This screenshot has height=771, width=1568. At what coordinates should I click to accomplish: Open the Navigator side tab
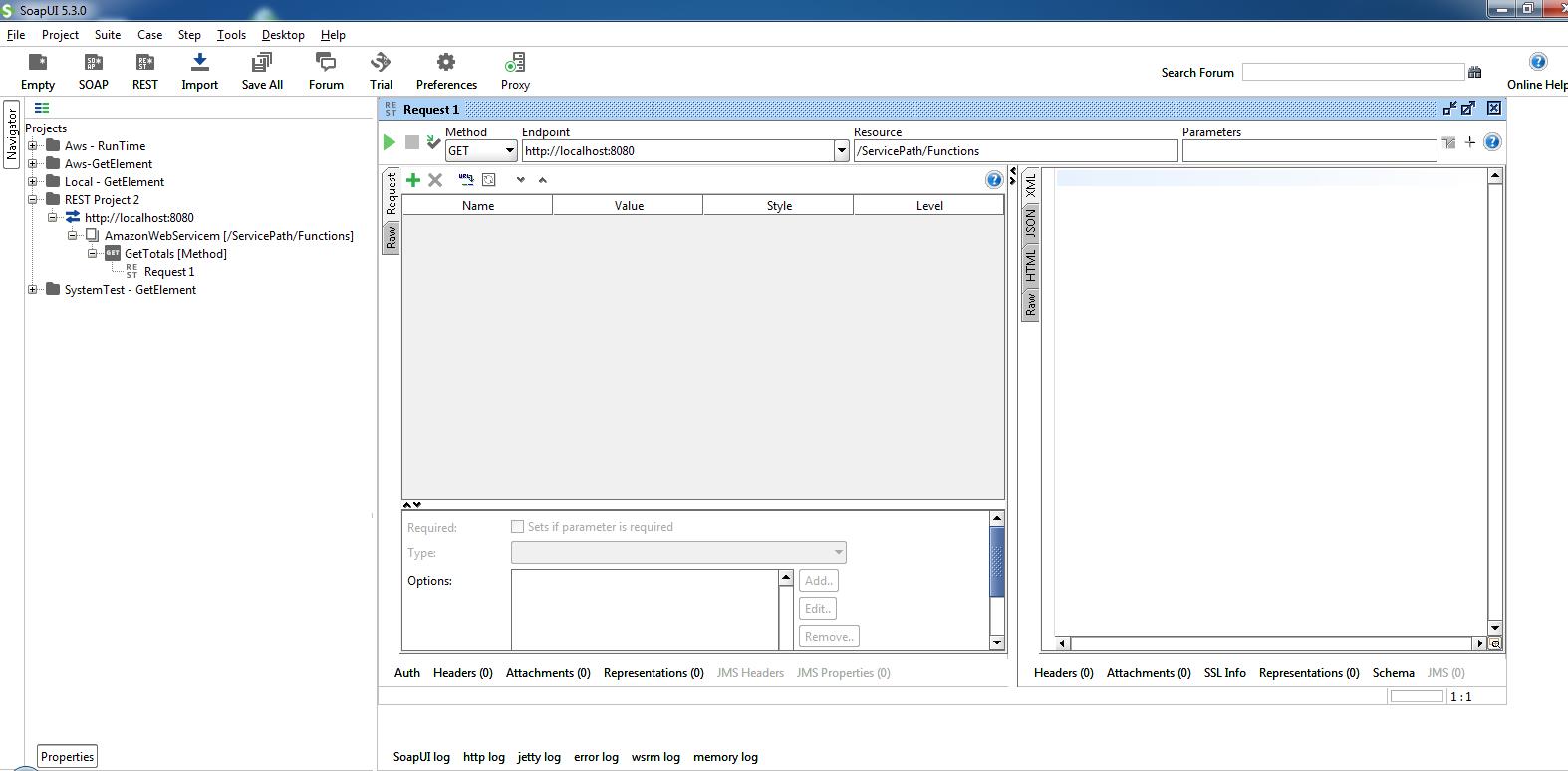coord(12,134)
